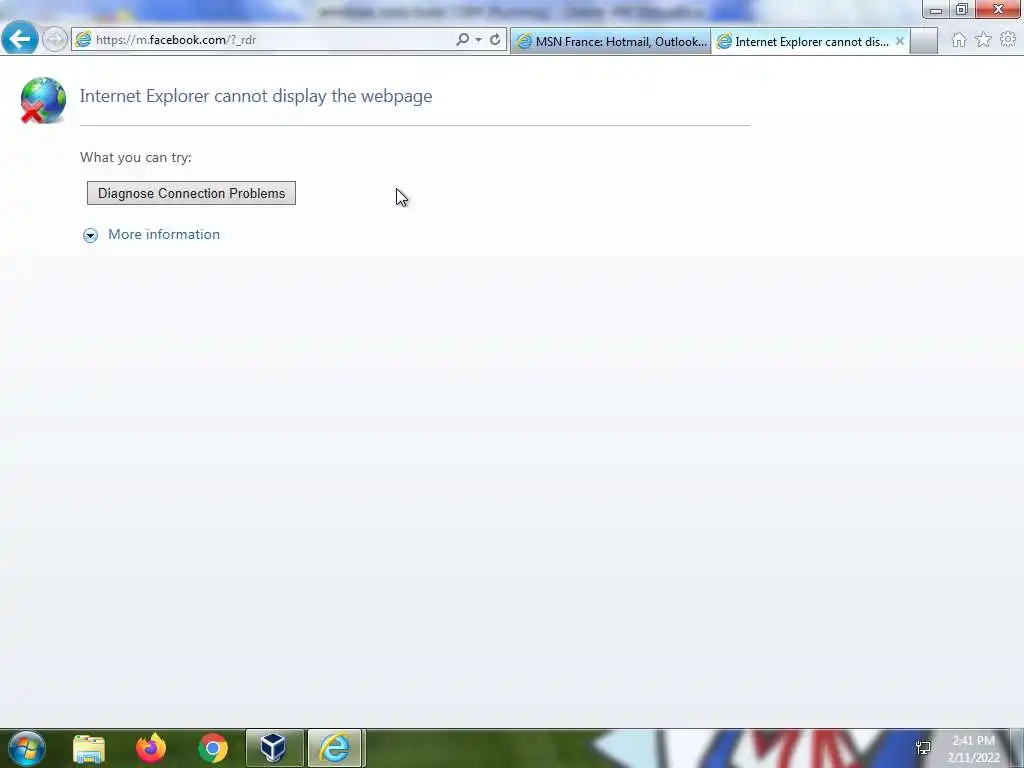
Task: Open Windows Explorer from the taskbar
Action: [x=89, y=748]
